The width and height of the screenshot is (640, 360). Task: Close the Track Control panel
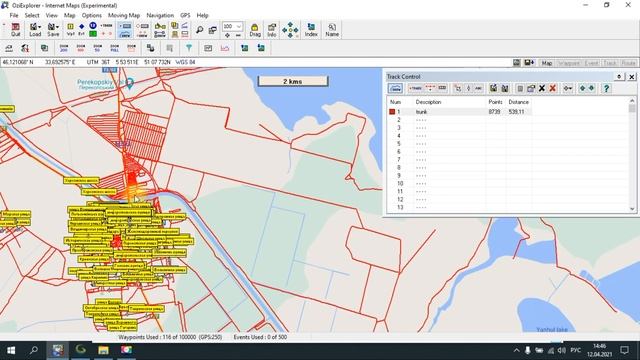pyautogui.click(x=631, y=77)
